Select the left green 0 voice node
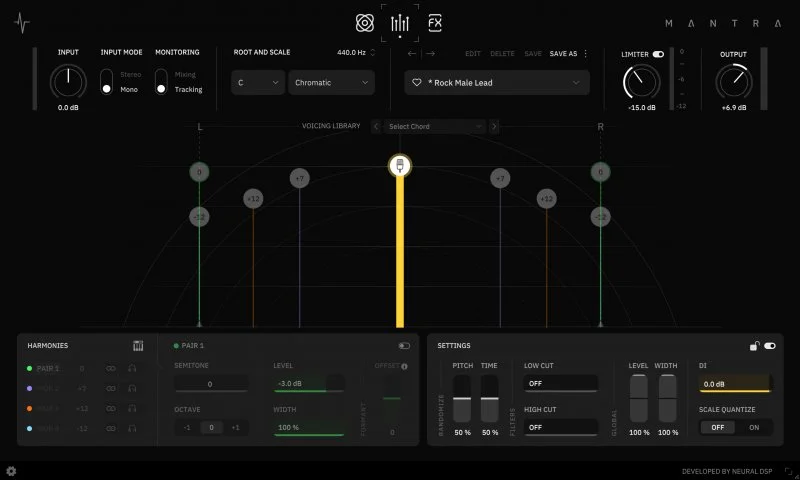The image size is (800, 480). 199,172
